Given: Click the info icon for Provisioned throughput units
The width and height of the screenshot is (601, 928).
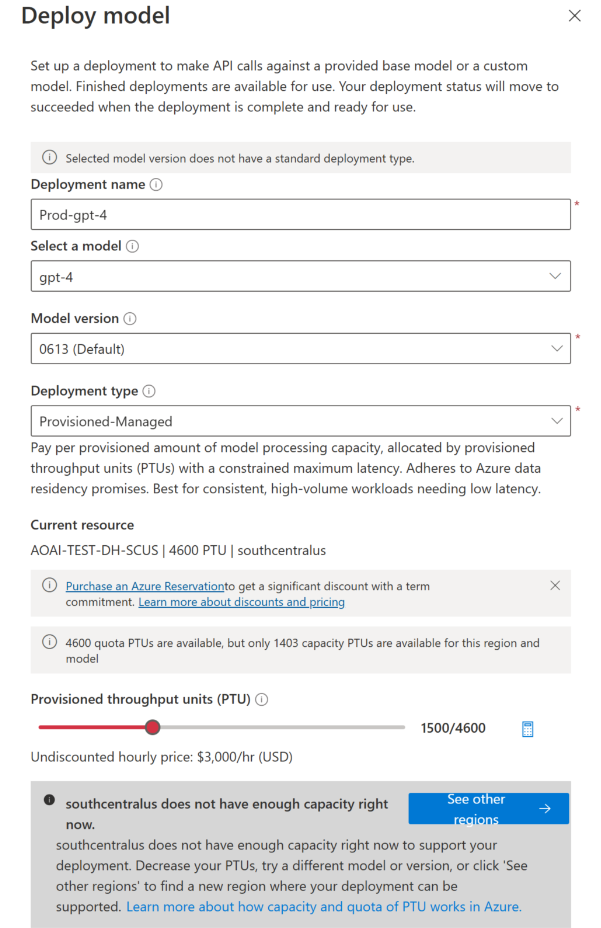Looking at the screenshot, I should click(262, 700).
